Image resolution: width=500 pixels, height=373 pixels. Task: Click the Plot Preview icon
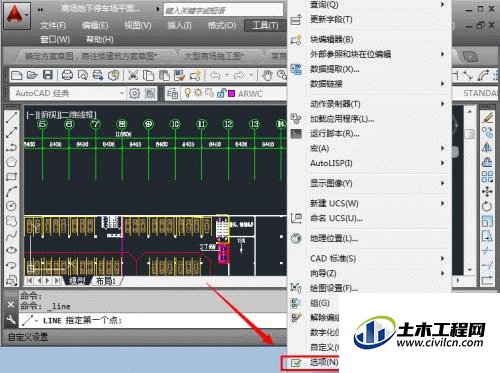[x=82, y=75]
